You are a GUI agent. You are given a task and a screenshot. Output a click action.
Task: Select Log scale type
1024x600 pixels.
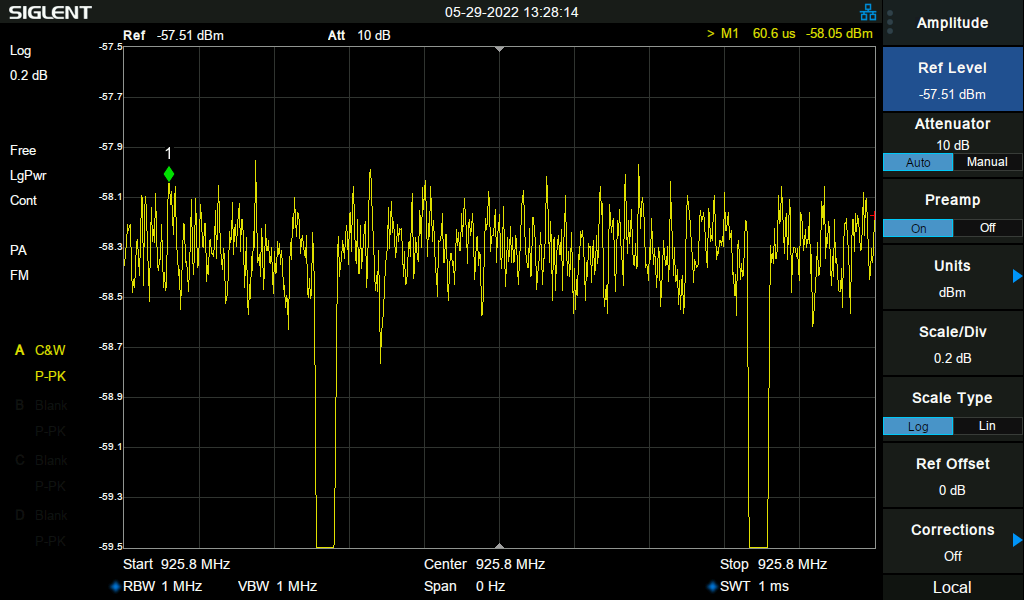point(918,426)
